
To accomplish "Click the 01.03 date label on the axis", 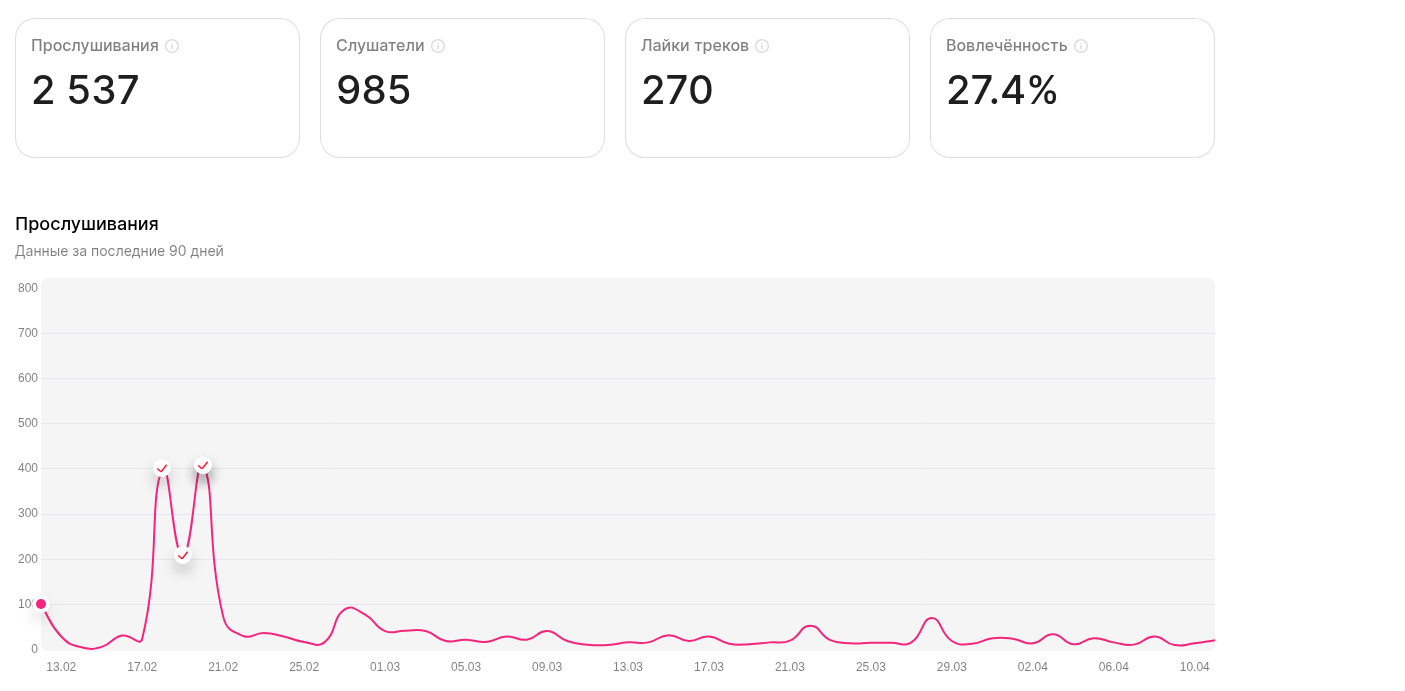I will [x=385, y=667].
